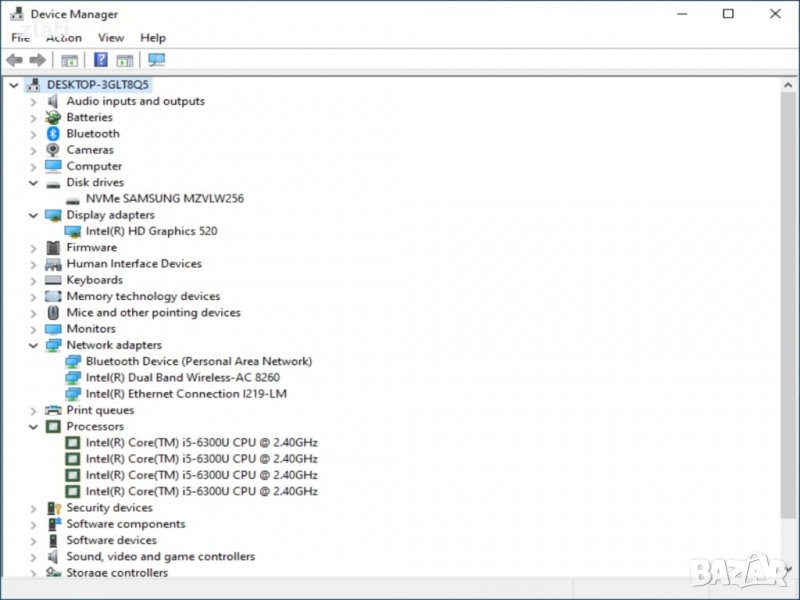Select Intel(R) Dual Band Wireless-AC 8260
This screenshot has height=600, width=800.
point(182,378)
